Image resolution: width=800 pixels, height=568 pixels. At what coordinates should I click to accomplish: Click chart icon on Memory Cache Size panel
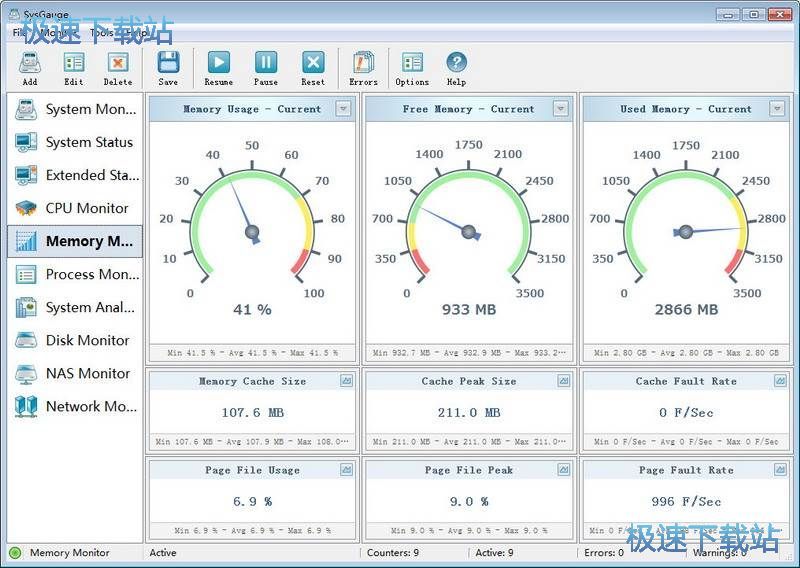pyautogui.click(x=346, y=381)
